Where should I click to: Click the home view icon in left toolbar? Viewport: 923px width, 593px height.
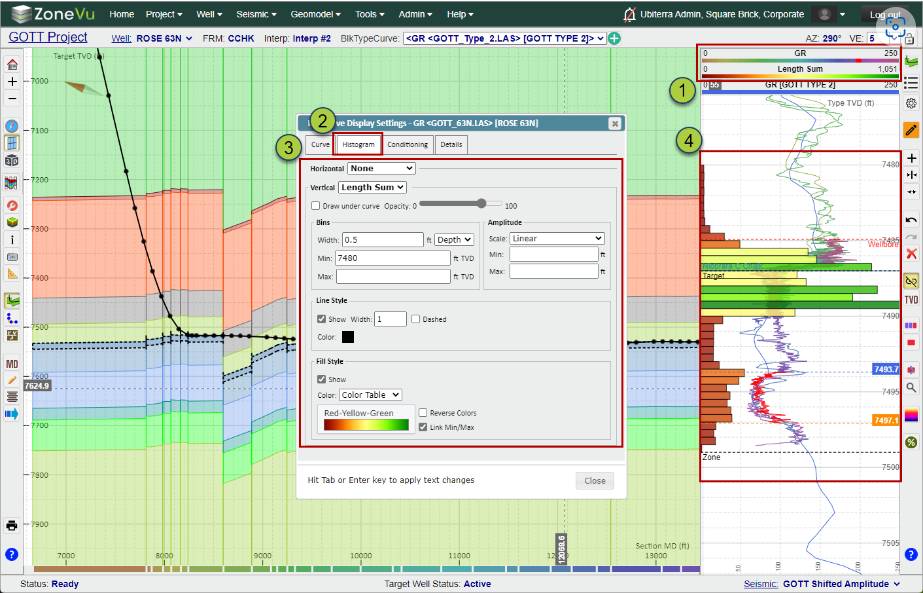pyautogui.click(x=12, y=64)
